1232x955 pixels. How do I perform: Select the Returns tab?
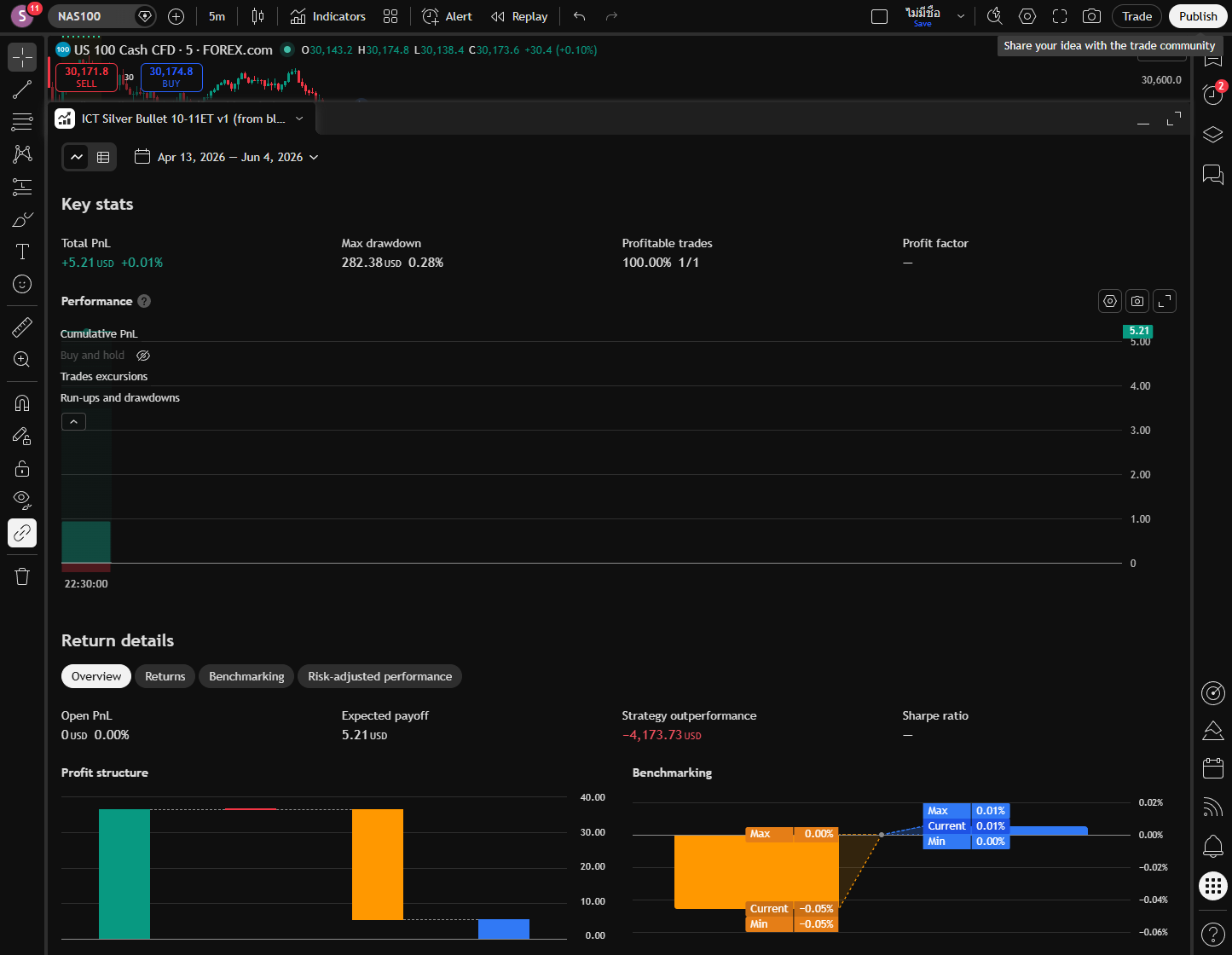point(165,676)
